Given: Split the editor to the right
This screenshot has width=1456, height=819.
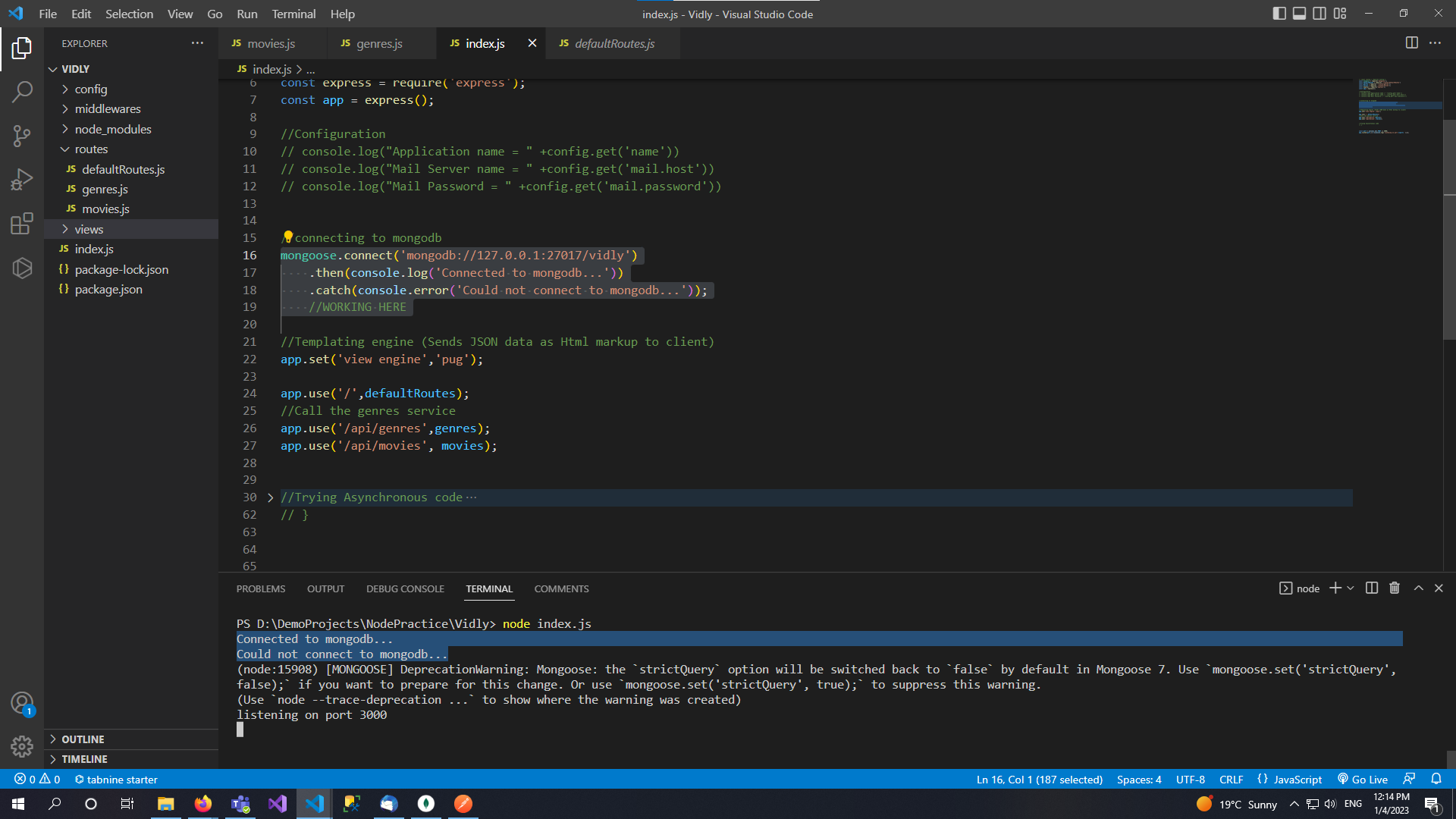Looking at the screenshot, I should (x=1411, y=43).
